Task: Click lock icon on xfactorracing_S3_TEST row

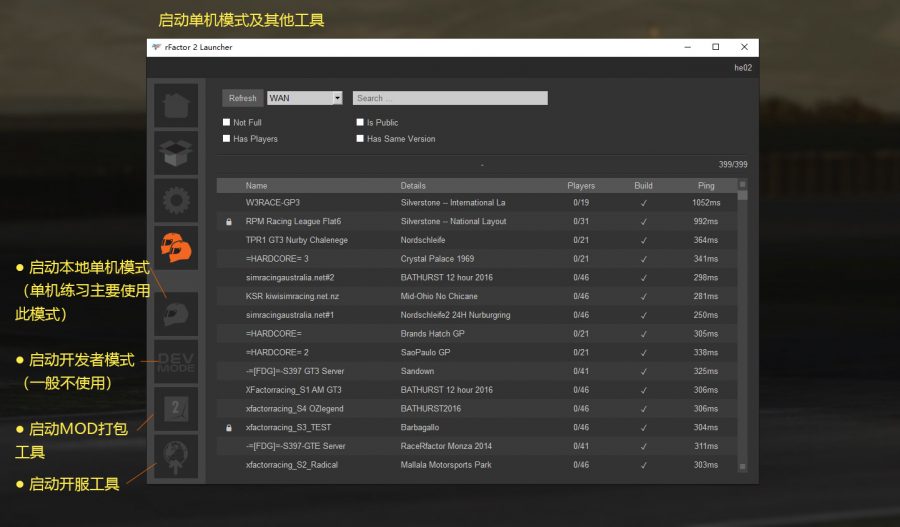Action: tap(229, 428)
